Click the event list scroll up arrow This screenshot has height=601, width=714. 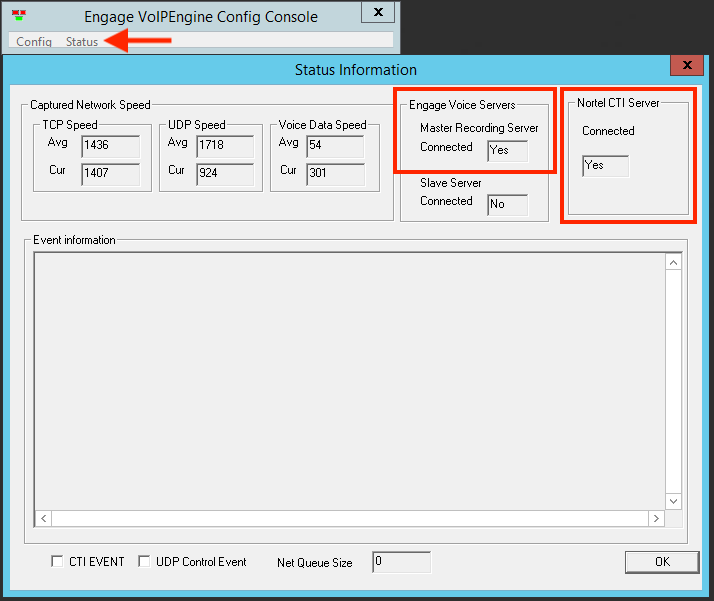point(673,262)
